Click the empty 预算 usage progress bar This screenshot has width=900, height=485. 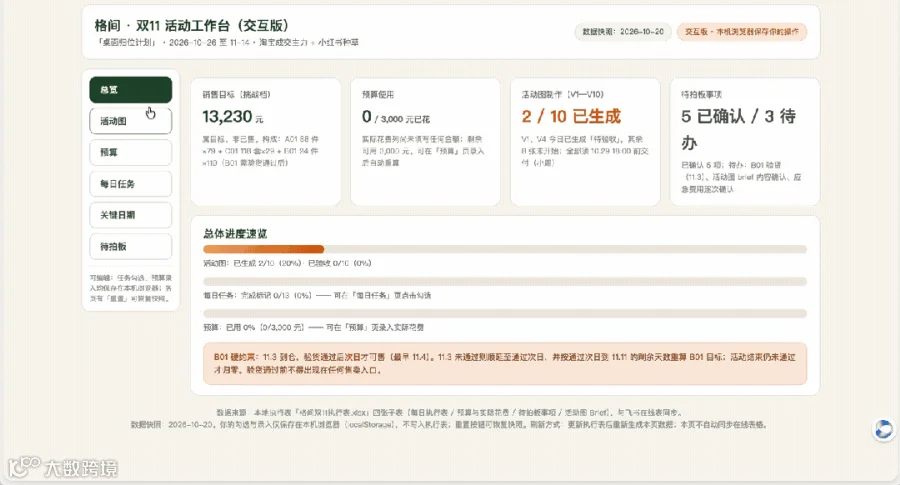click(505, 313)
